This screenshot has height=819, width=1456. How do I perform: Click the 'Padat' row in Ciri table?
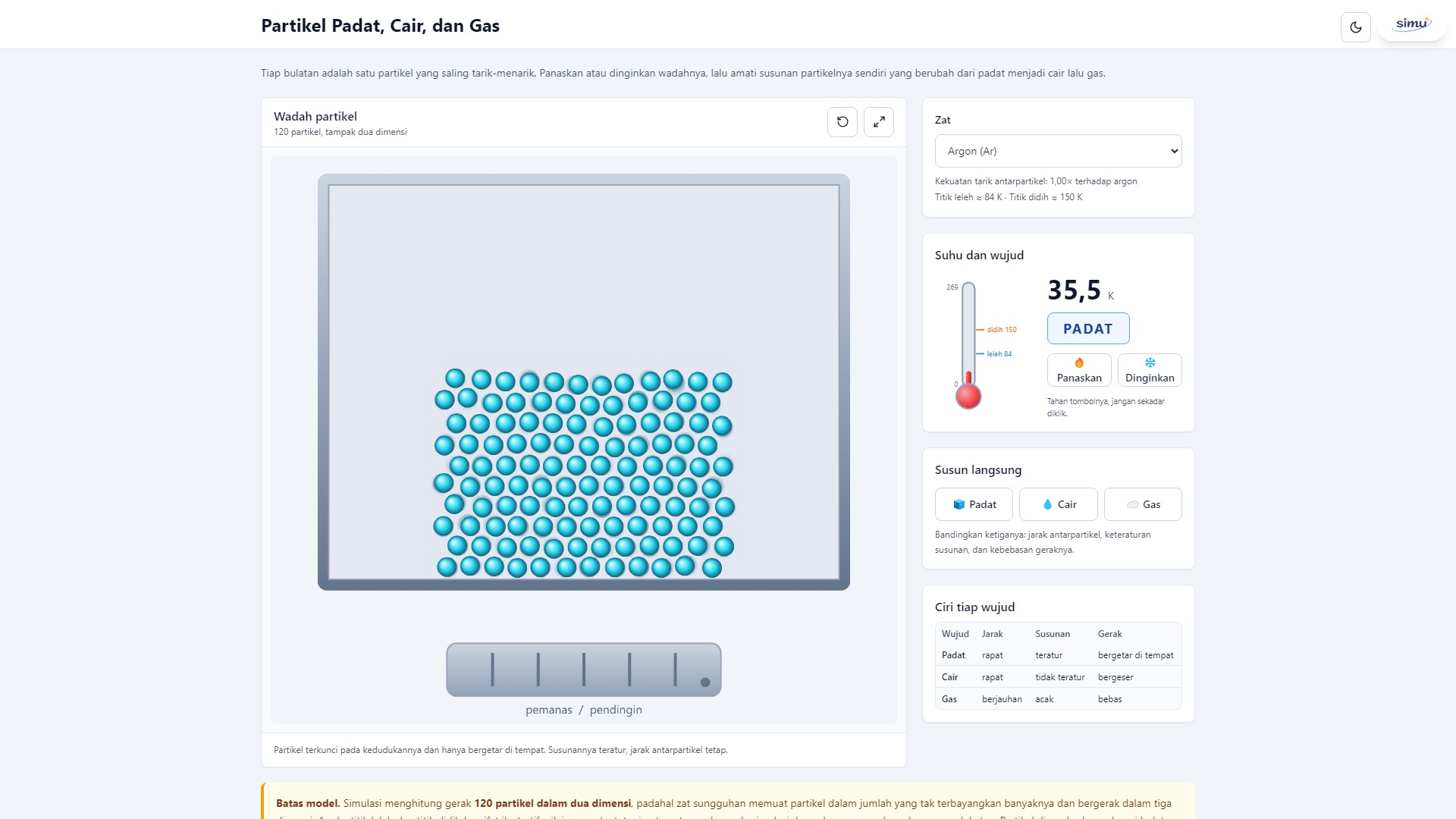(x=1058, y=655)
